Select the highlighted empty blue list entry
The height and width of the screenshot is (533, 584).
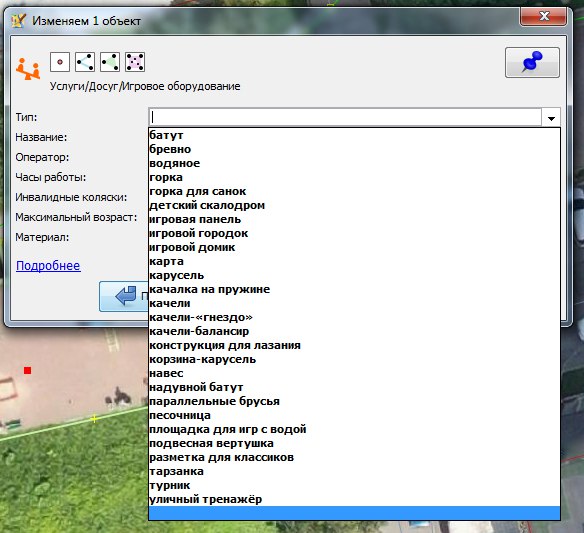[x=354, y=513]
